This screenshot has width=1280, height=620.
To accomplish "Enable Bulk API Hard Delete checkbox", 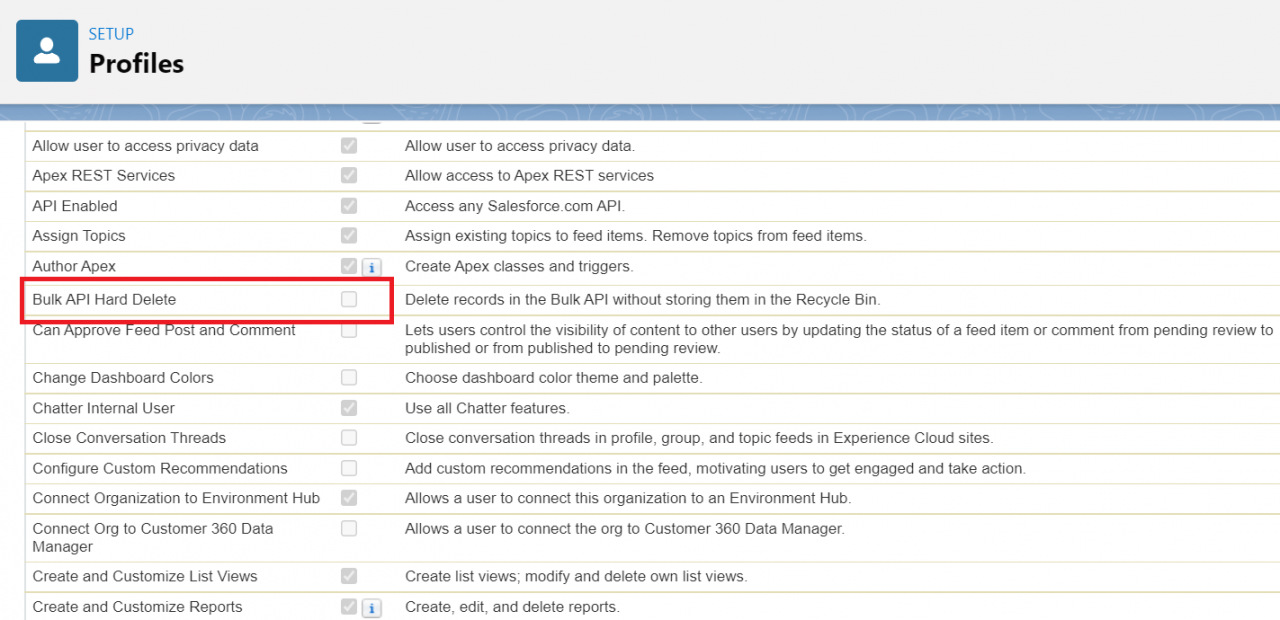I will (x=349, y=299).
